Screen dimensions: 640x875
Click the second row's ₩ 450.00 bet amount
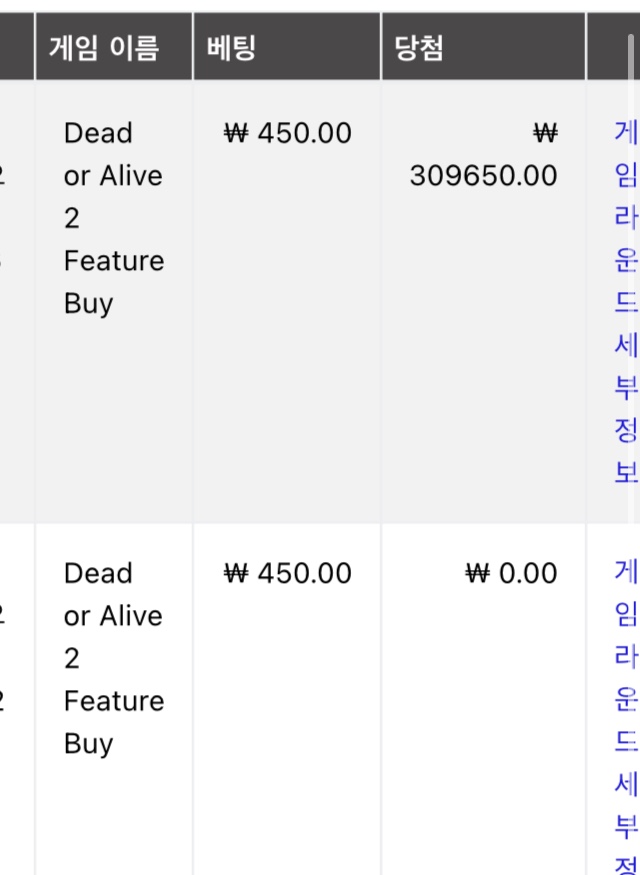[287, 574]
